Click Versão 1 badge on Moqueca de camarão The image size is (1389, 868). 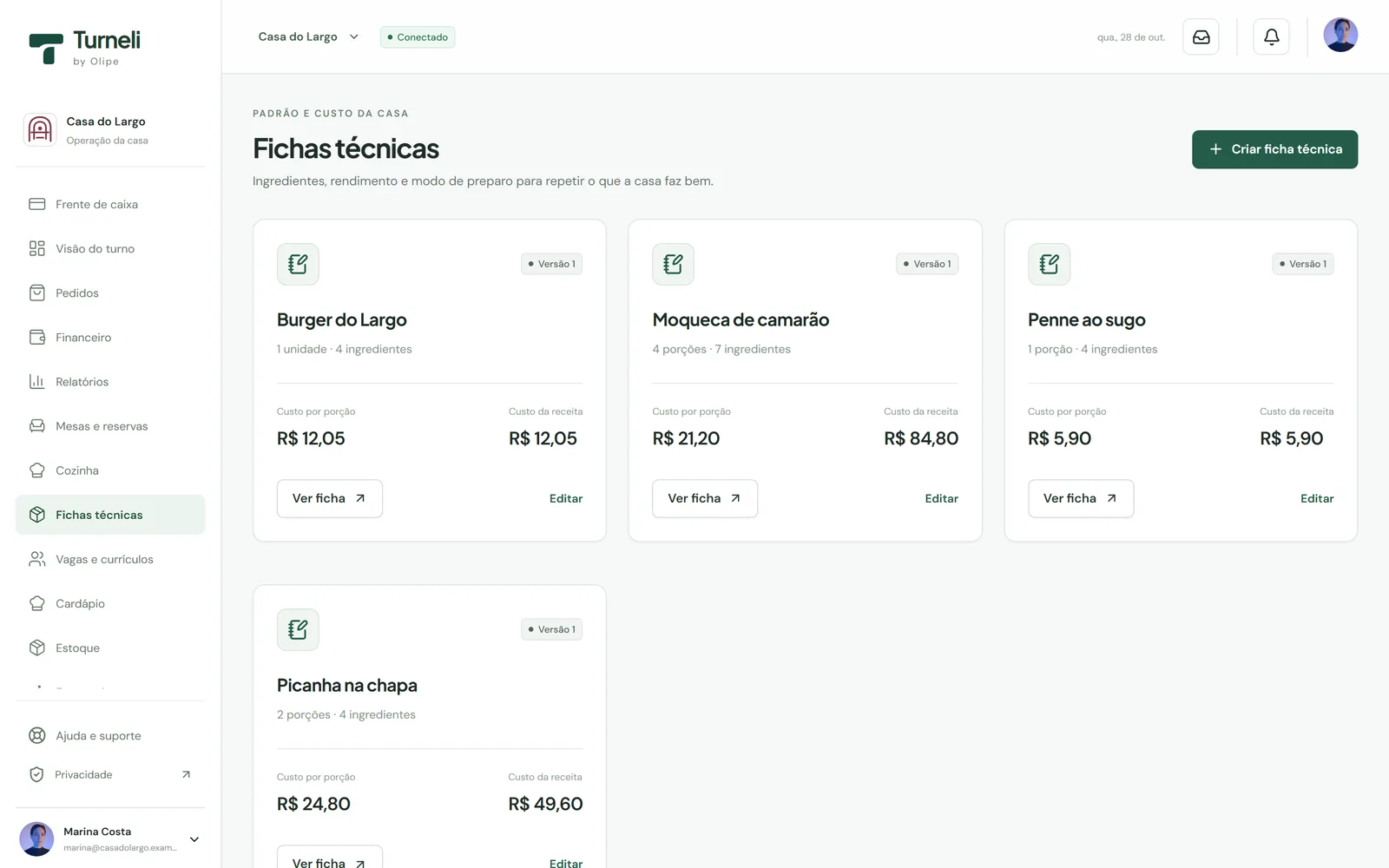(x=927, y=264)
